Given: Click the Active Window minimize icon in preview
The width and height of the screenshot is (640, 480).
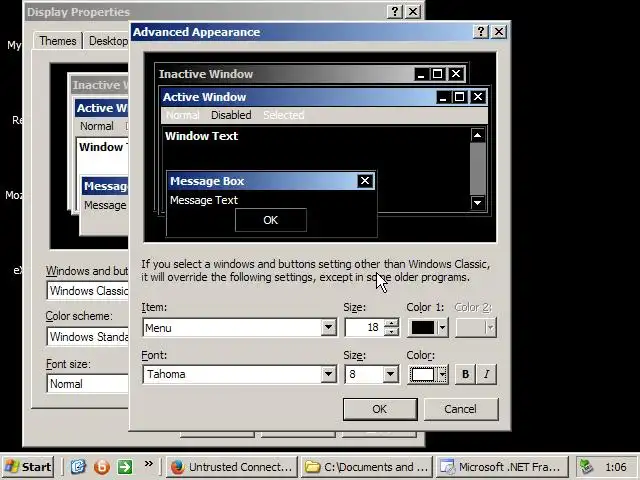Looking at the screenshot, I should (x=443, y=97).
